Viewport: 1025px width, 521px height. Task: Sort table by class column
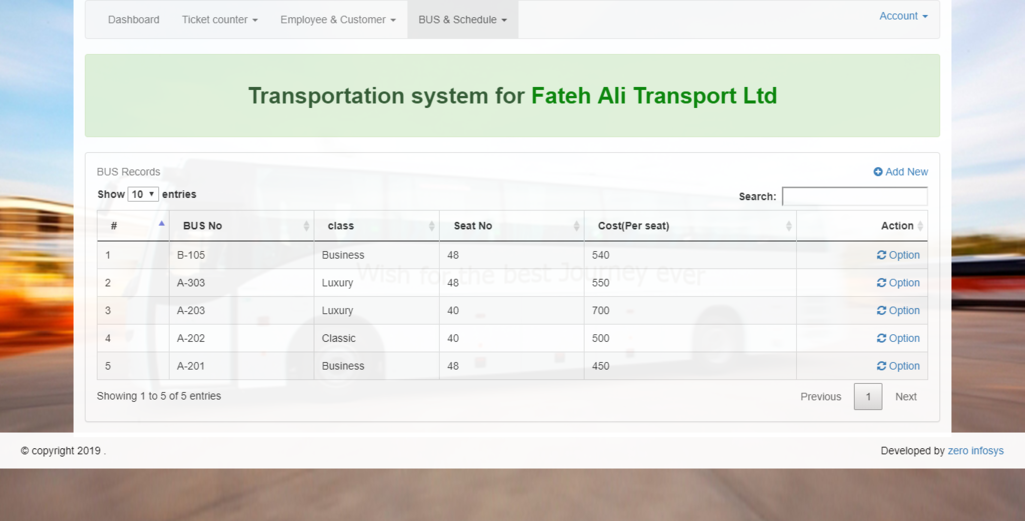coord(376,226)
